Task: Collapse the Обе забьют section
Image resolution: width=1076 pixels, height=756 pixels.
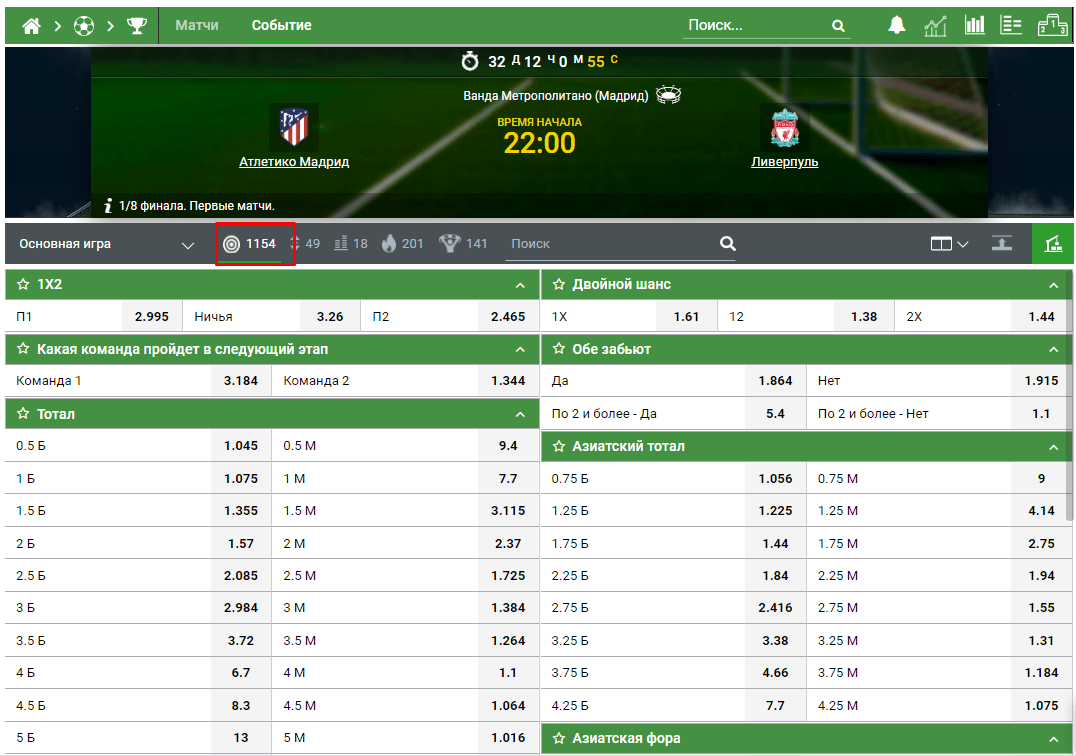Action: pos(1053,350)
